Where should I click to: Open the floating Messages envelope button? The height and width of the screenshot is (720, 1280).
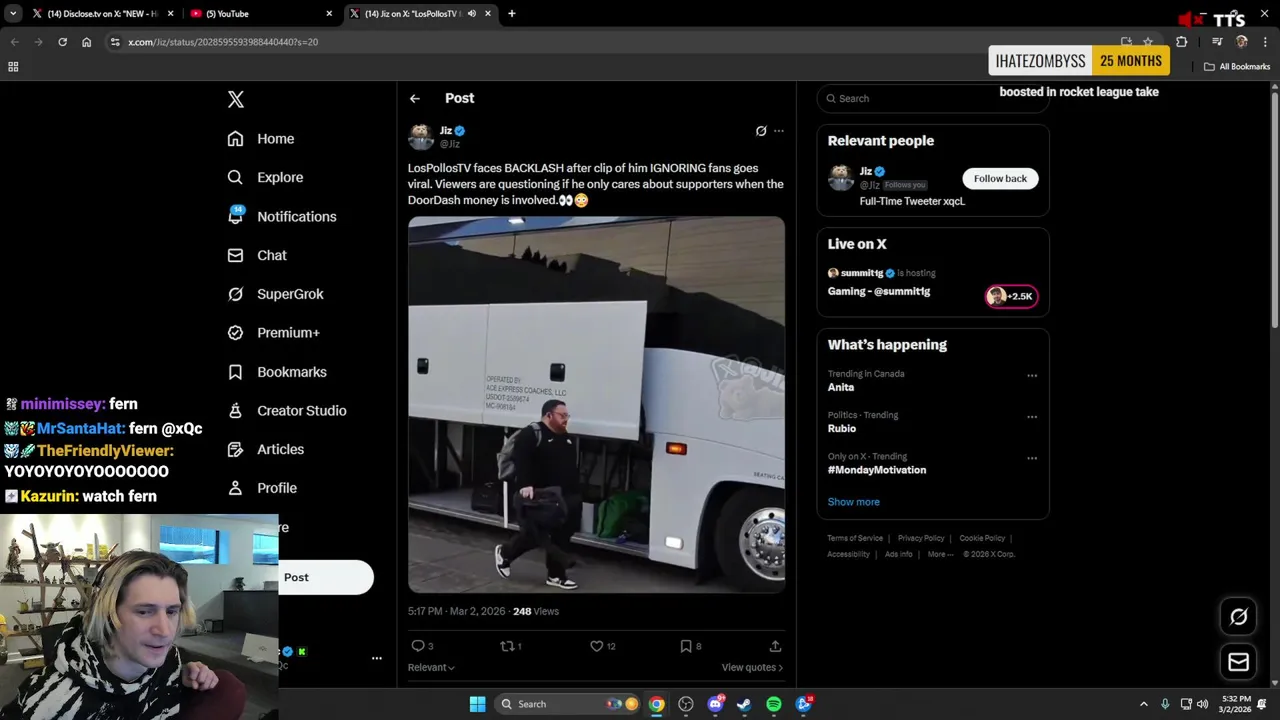coord(1238,662)
